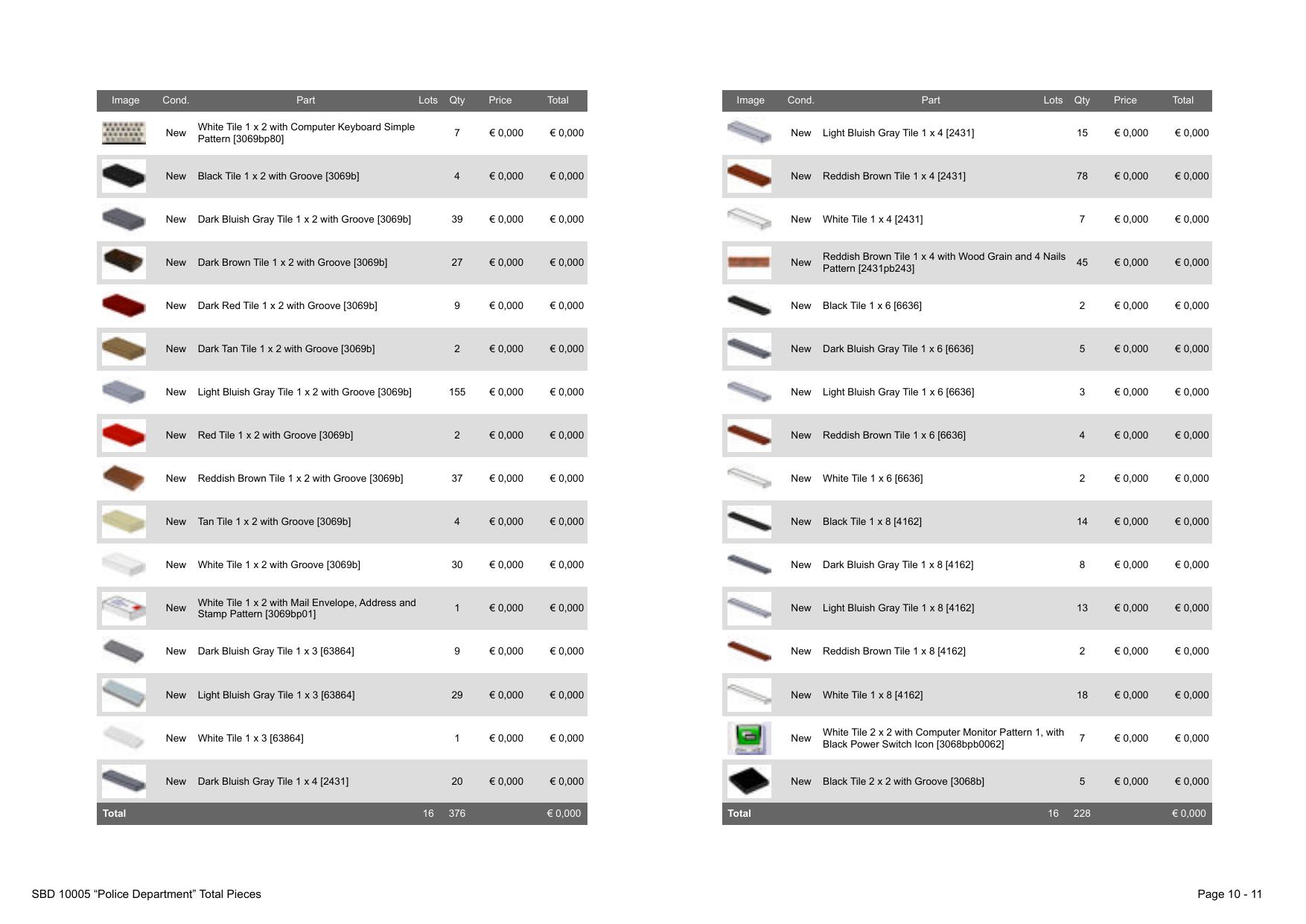Viewport: 1306px width, 924px height.
Task: Click the wood grain tile image
Action: (749, 262)
